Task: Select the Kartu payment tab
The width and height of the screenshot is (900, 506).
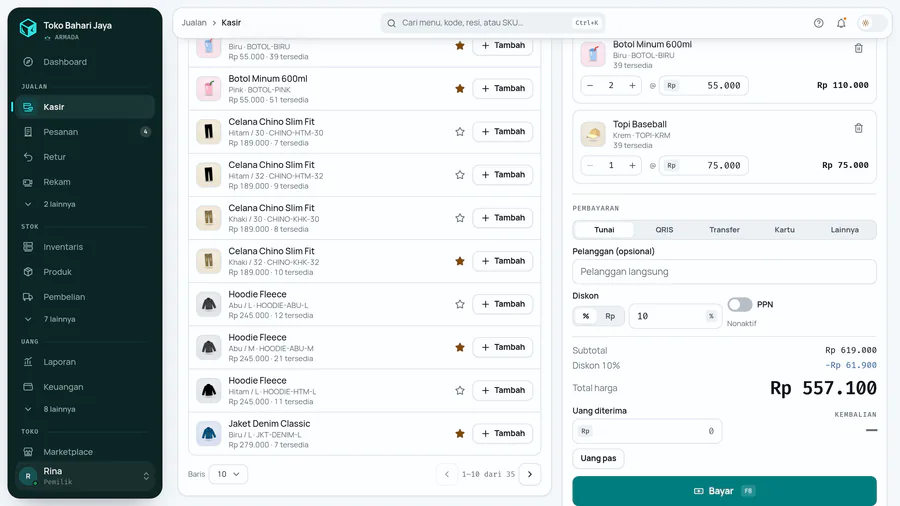Action: click(x=784, y=229)
